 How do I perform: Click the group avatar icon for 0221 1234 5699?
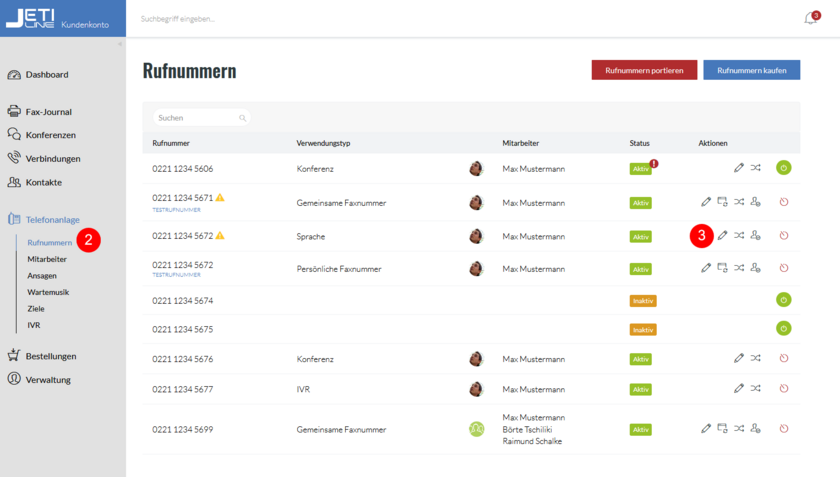(477, 429)
